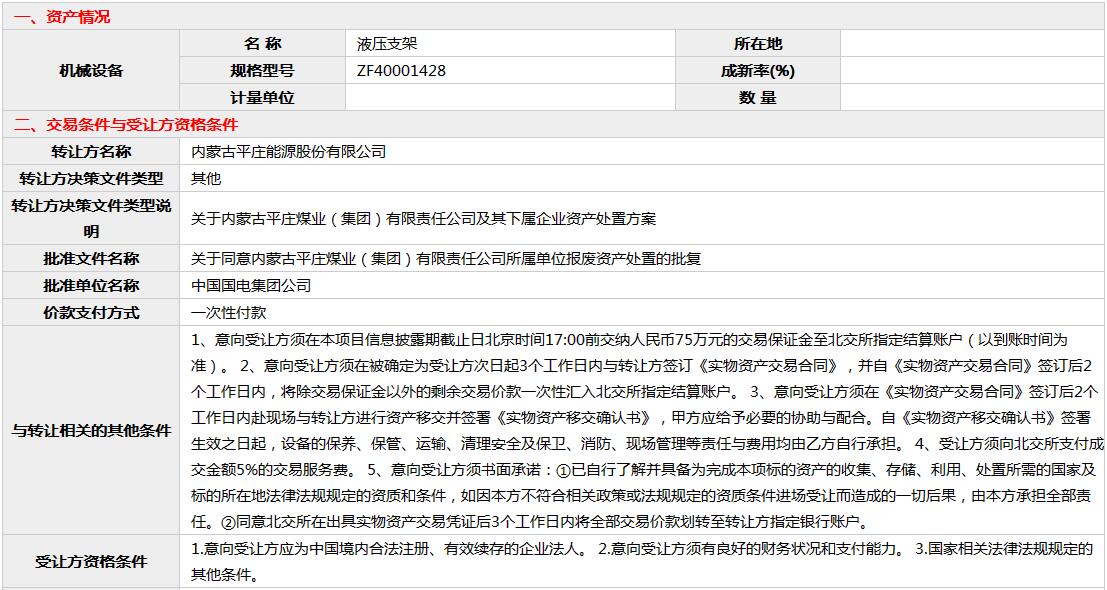This screenshot has height=590, width=1107.
Task: Click the 转让方名称 label
Action: [x=91, y=152]
